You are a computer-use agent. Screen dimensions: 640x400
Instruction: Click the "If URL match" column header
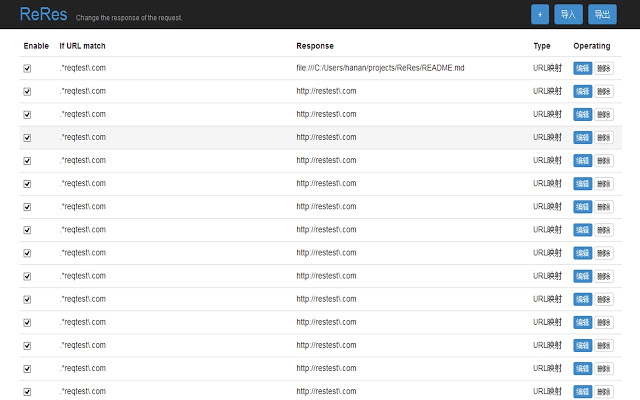pyautogui.click(x=82, y=46)
